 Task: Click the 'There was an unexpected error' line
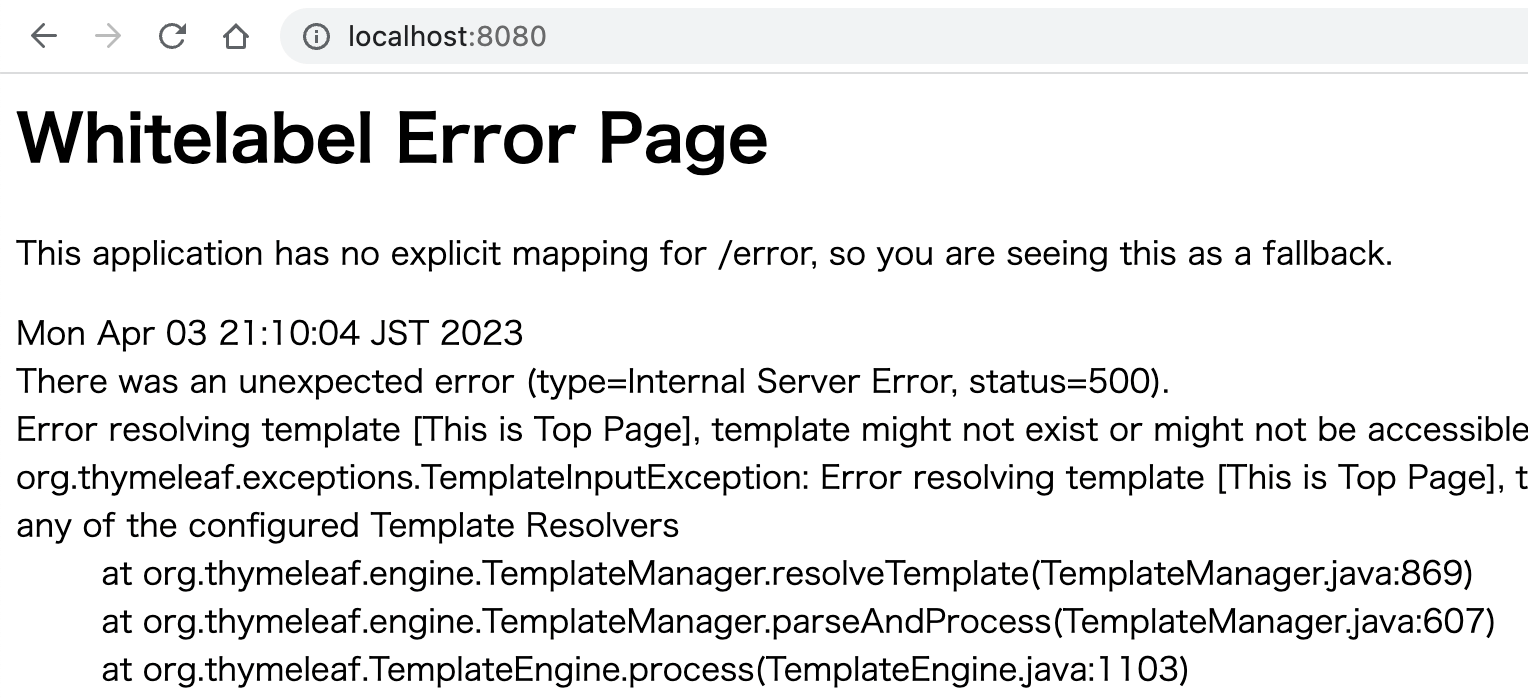coord(593,381)
